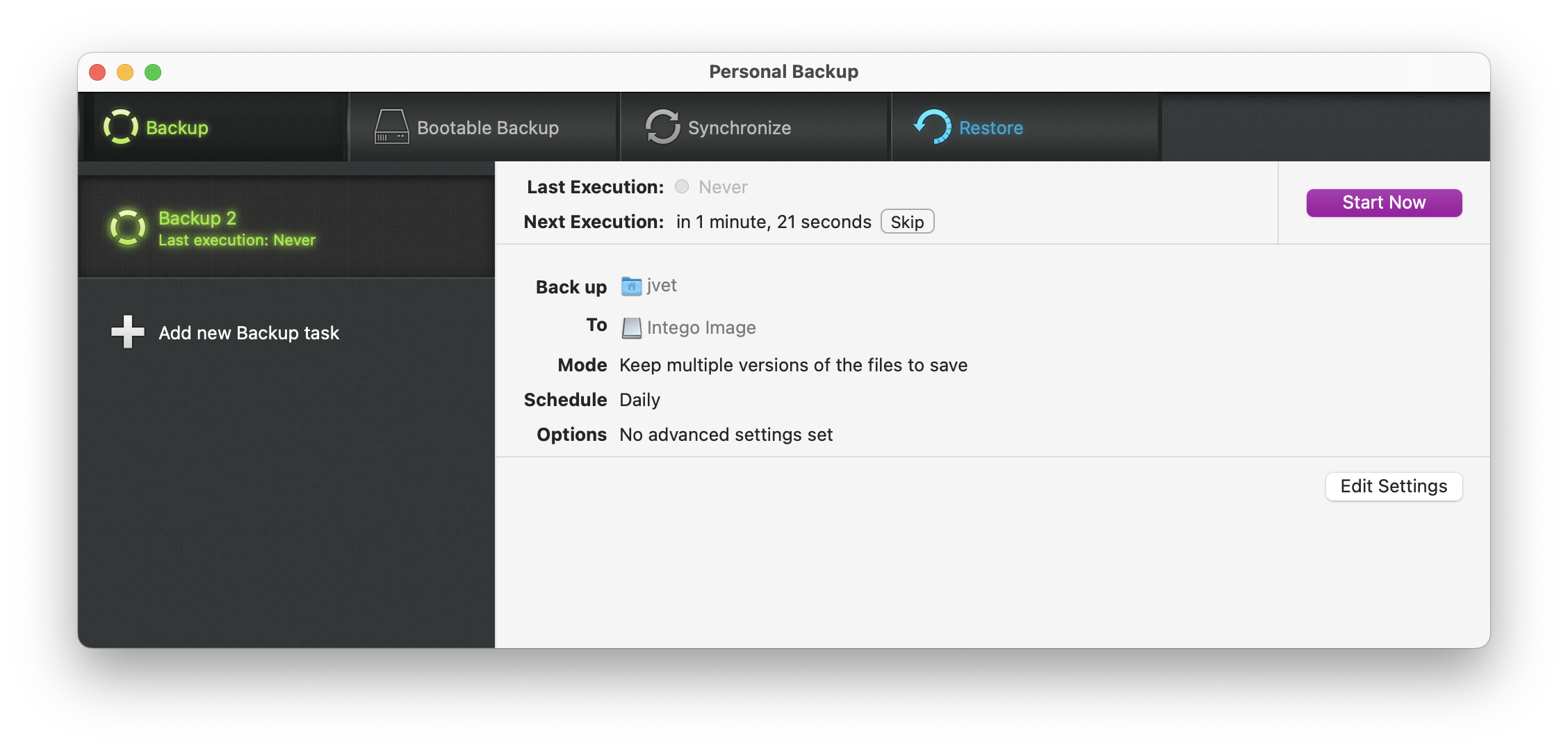Click the 'in 1 minute, 21 seconds' countdown
This screenshot has width=1568, height=751.
774,222
